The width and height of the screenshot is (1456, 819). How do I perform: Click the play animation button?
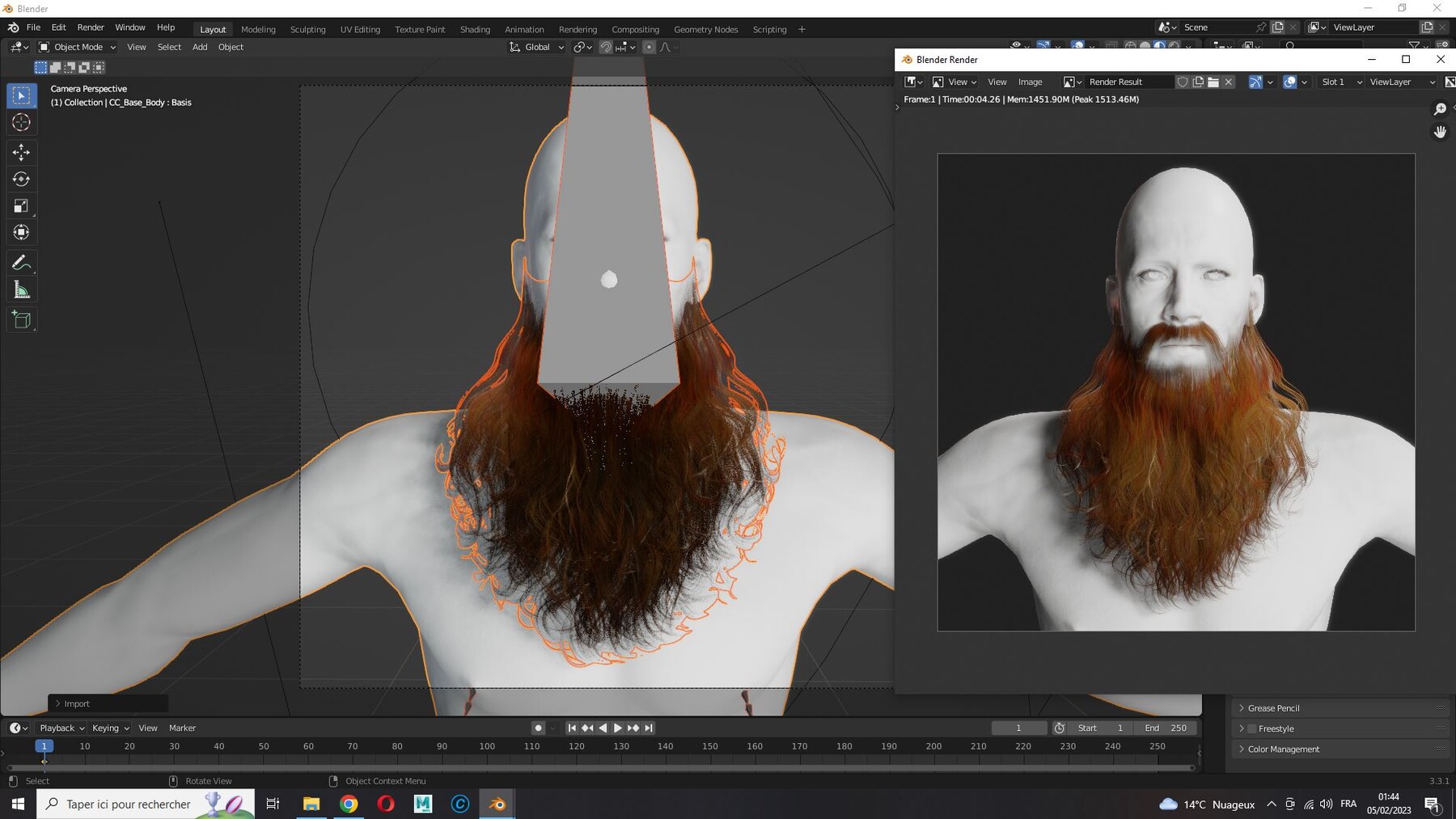(x=618, y=728)
